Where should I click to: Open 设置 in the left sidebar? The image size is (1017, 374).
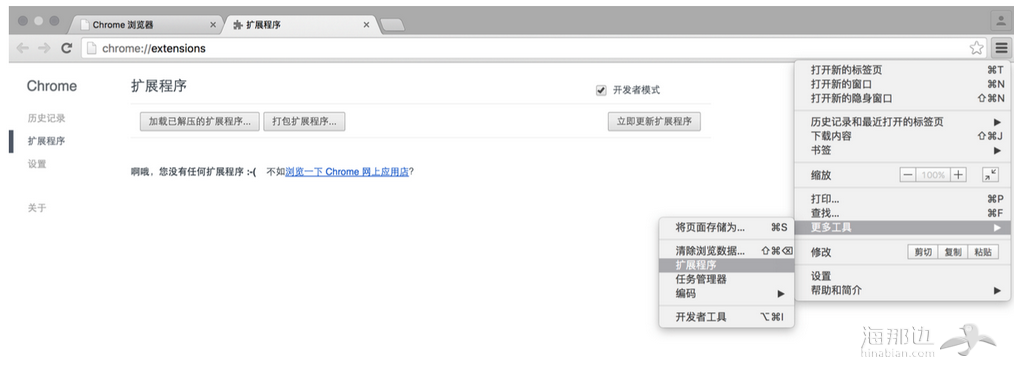coord(37,164)
